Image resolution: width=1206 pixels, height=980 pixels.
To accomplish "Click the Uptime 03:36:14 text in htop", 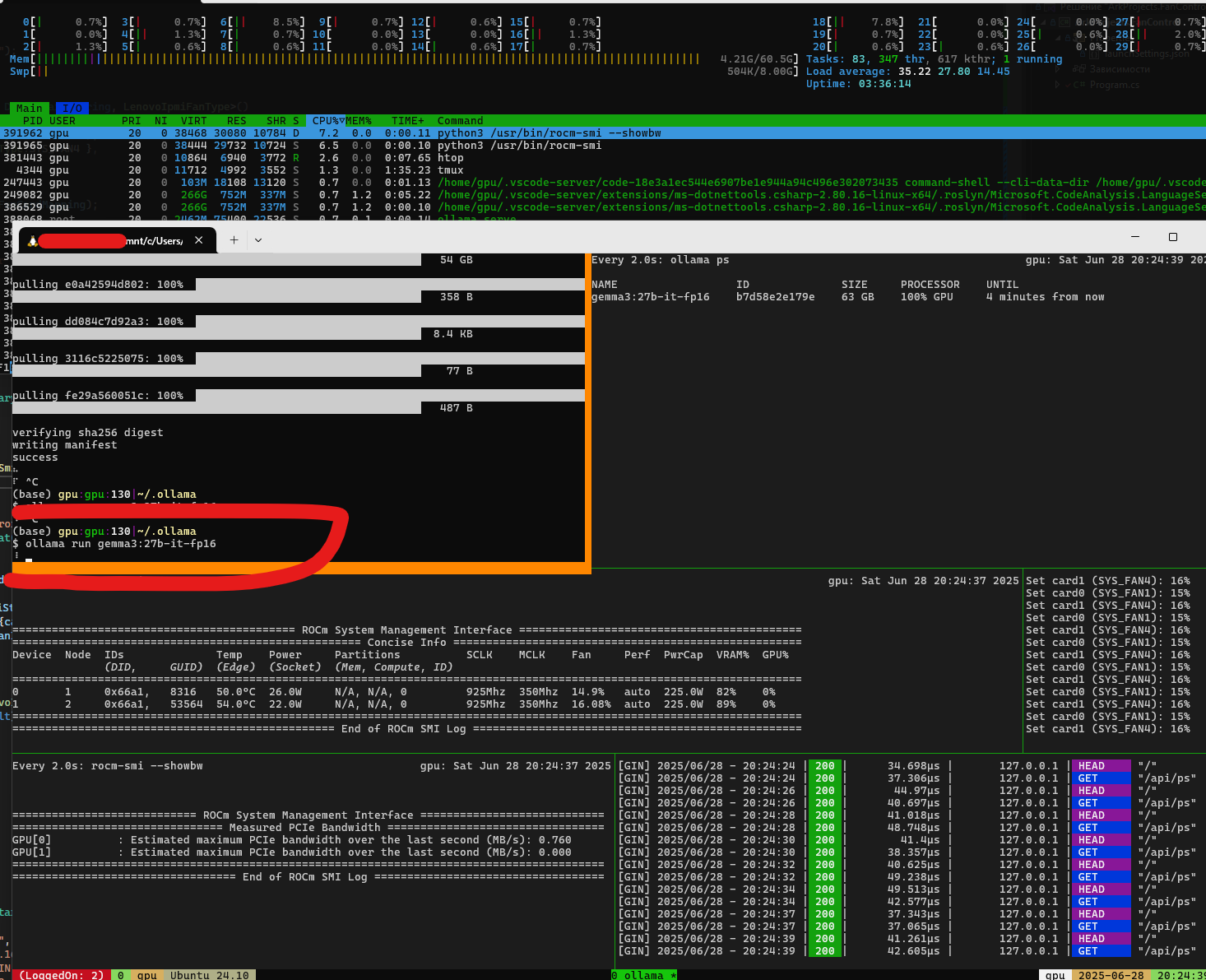I will click(x=859, y=84).
